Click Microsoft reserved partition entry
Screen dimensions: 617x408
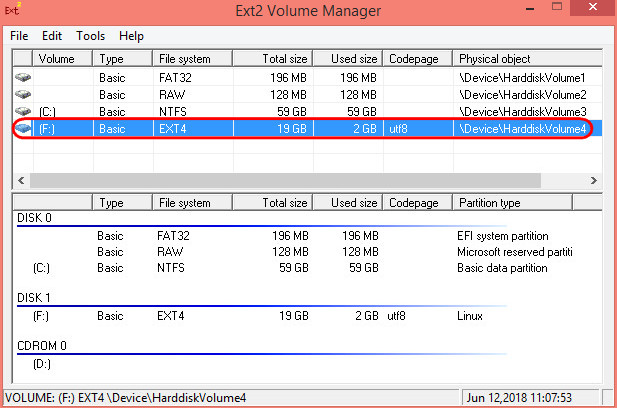(515, 252)
